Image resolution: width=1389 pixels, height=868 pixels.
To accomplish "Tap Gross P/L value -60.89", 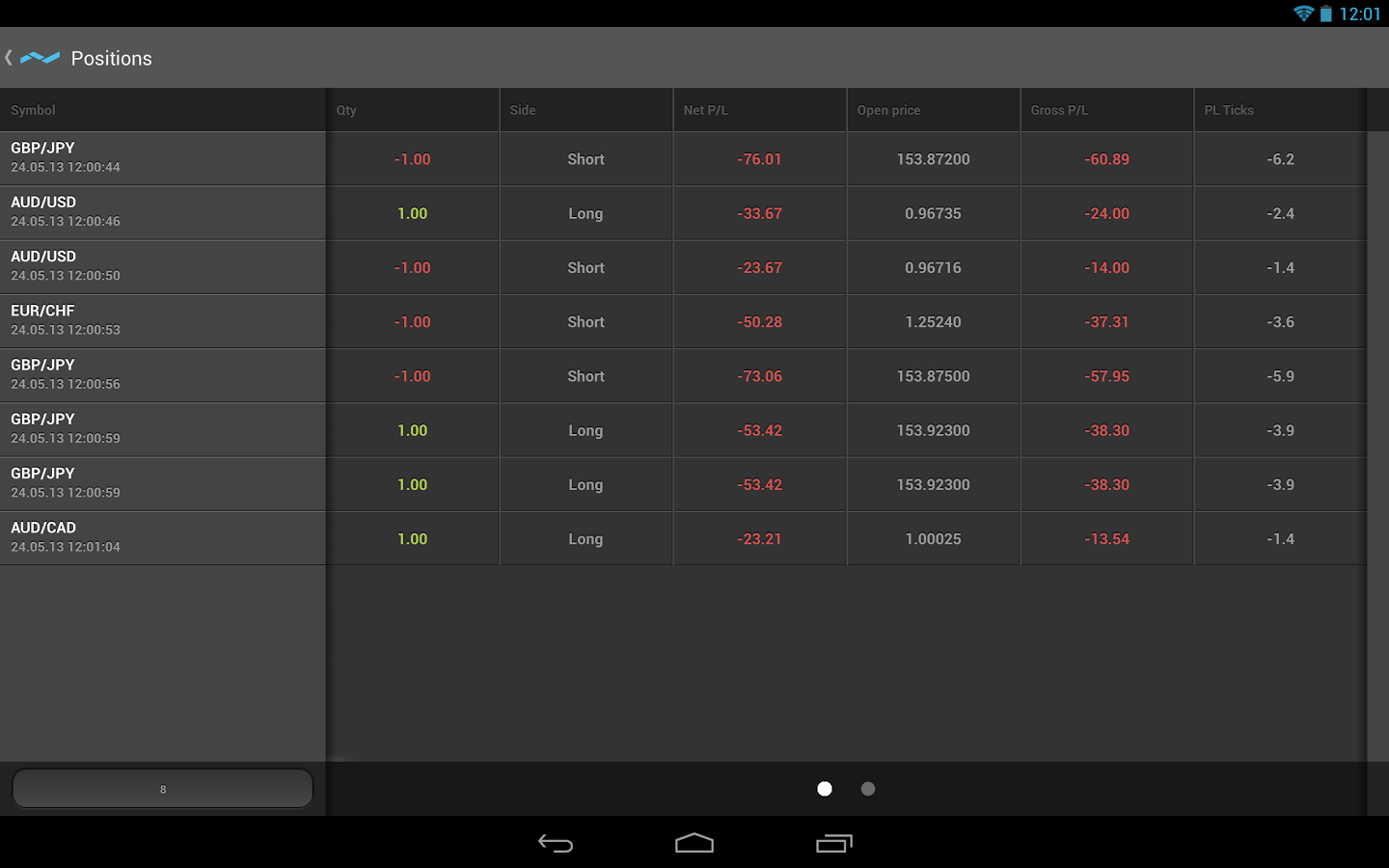I will point(1106,159).
